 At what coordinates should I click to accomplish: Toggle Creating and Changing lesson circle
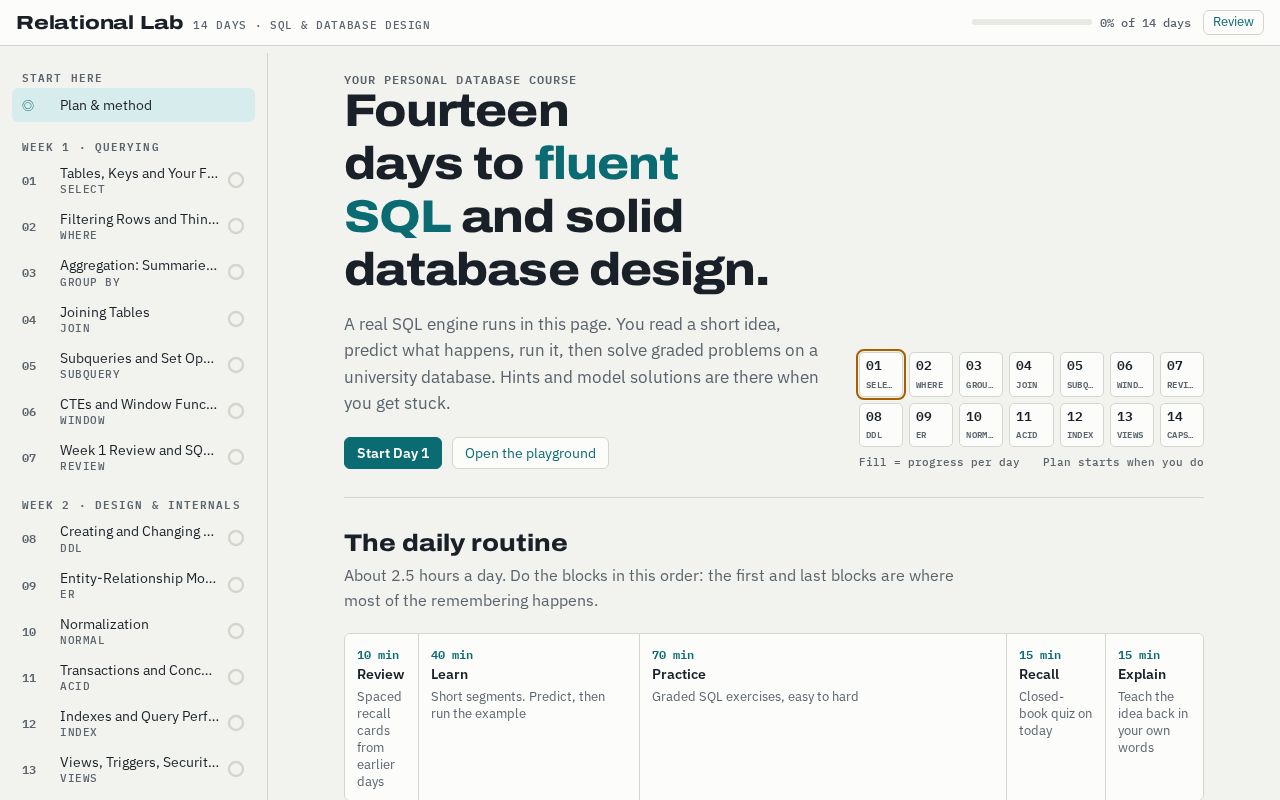236,538
